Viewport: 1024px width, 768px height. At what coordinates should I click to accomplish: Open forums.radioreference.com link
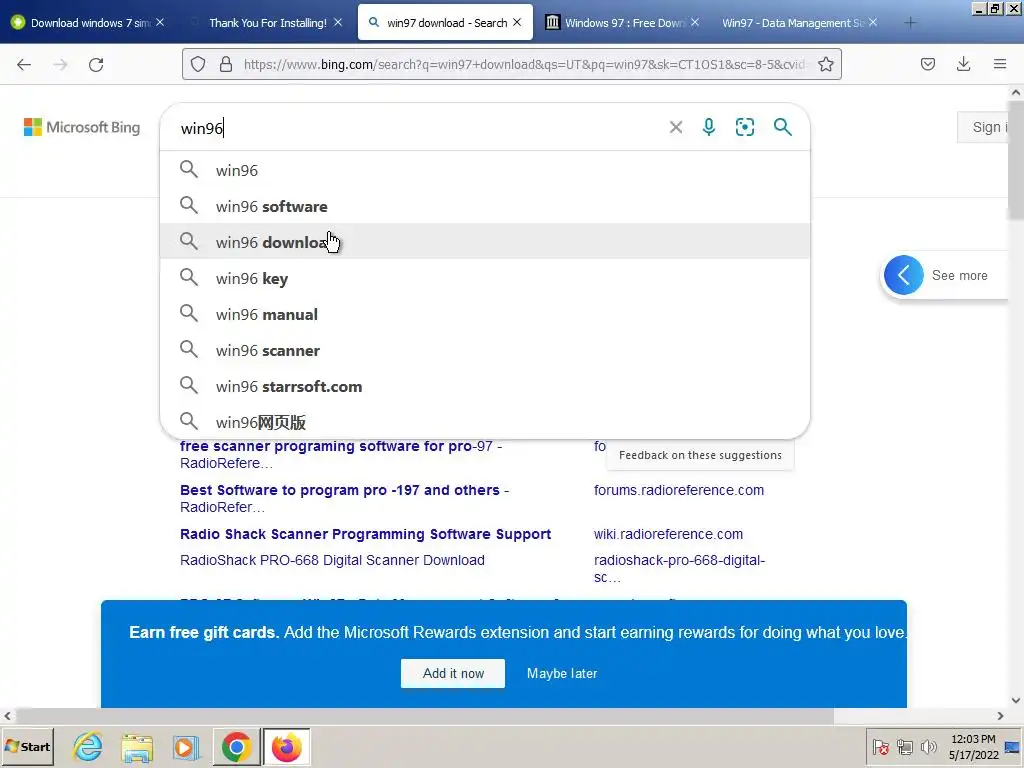(x=679, y=490)
